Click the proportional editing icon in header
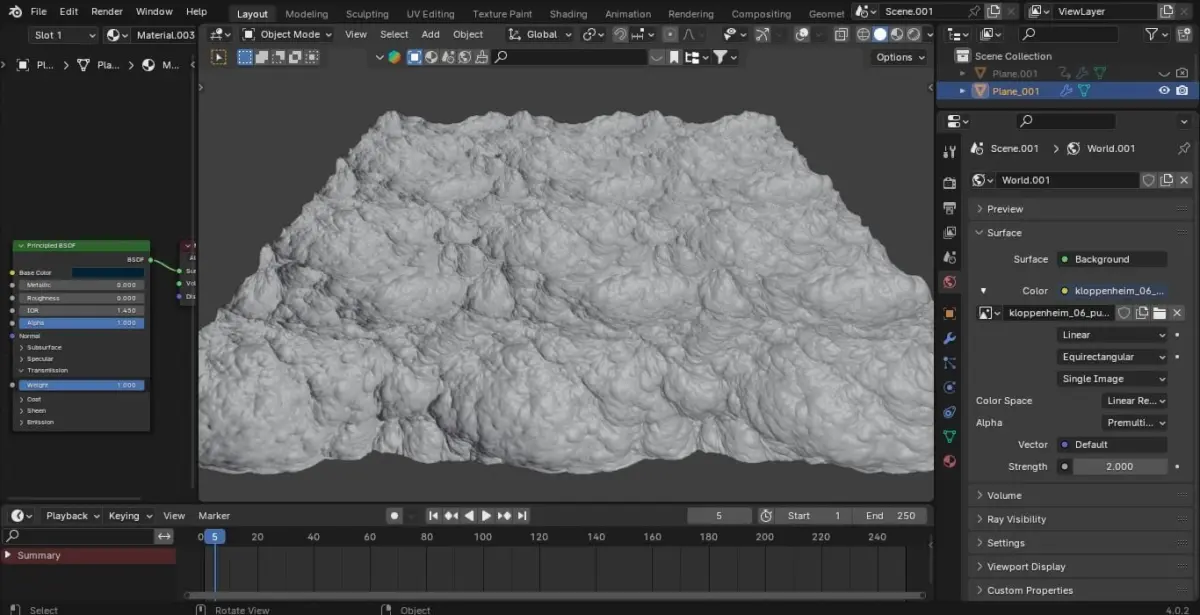Screen dimensions: 1200x615 point(669,34)
